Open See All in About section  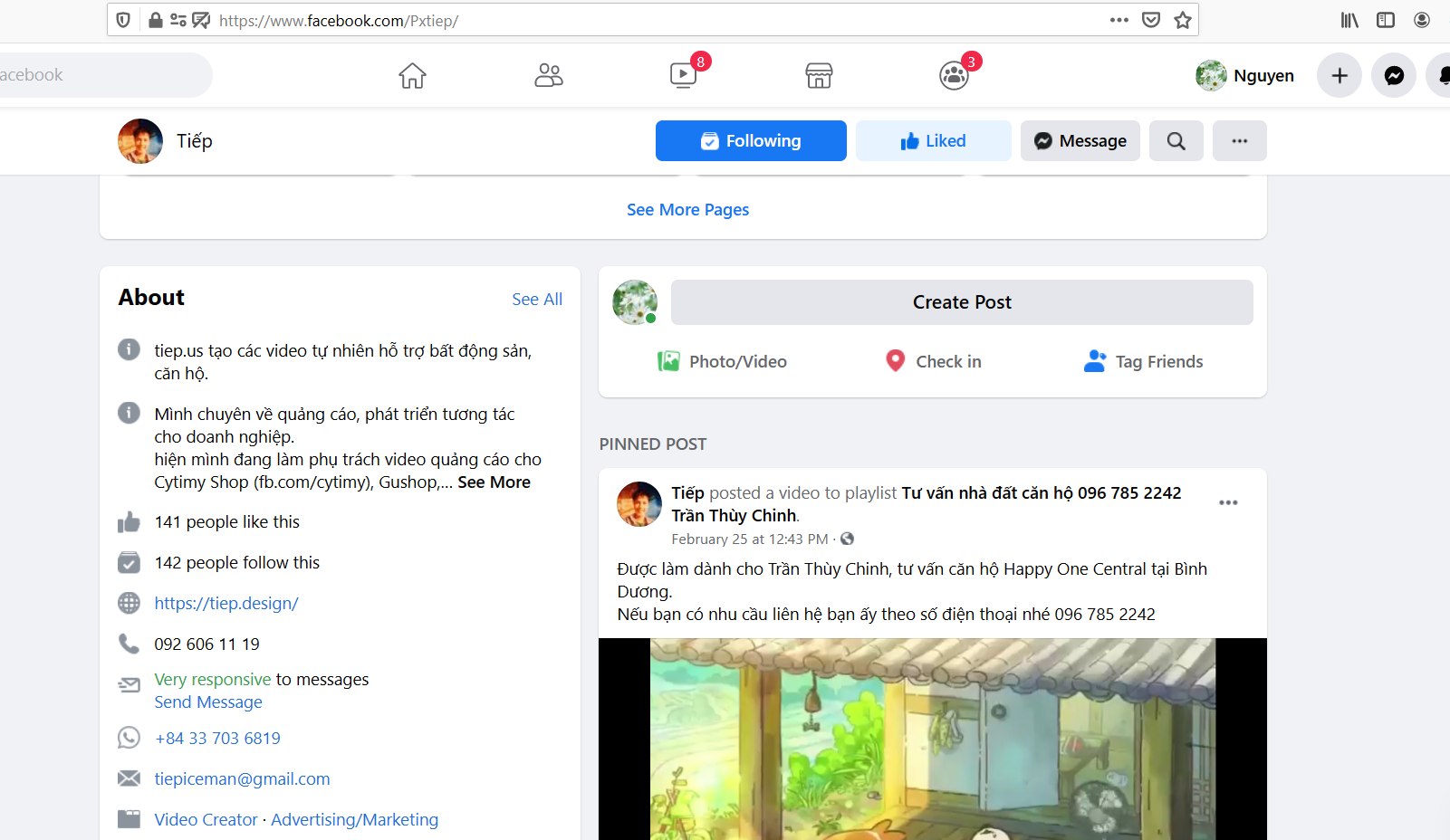tap(537, 299)
